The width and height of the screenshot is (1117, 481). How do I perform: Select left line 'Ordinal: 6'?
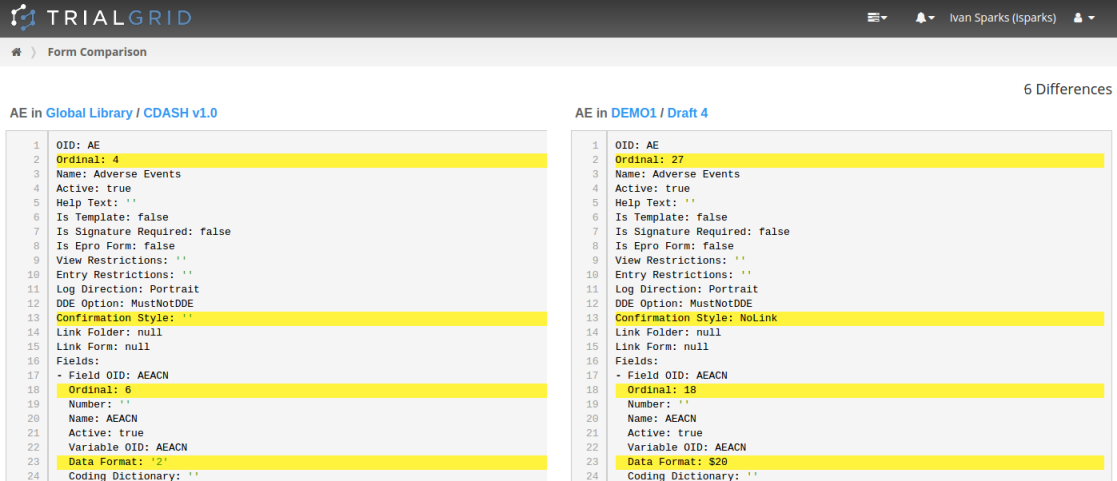301,390
